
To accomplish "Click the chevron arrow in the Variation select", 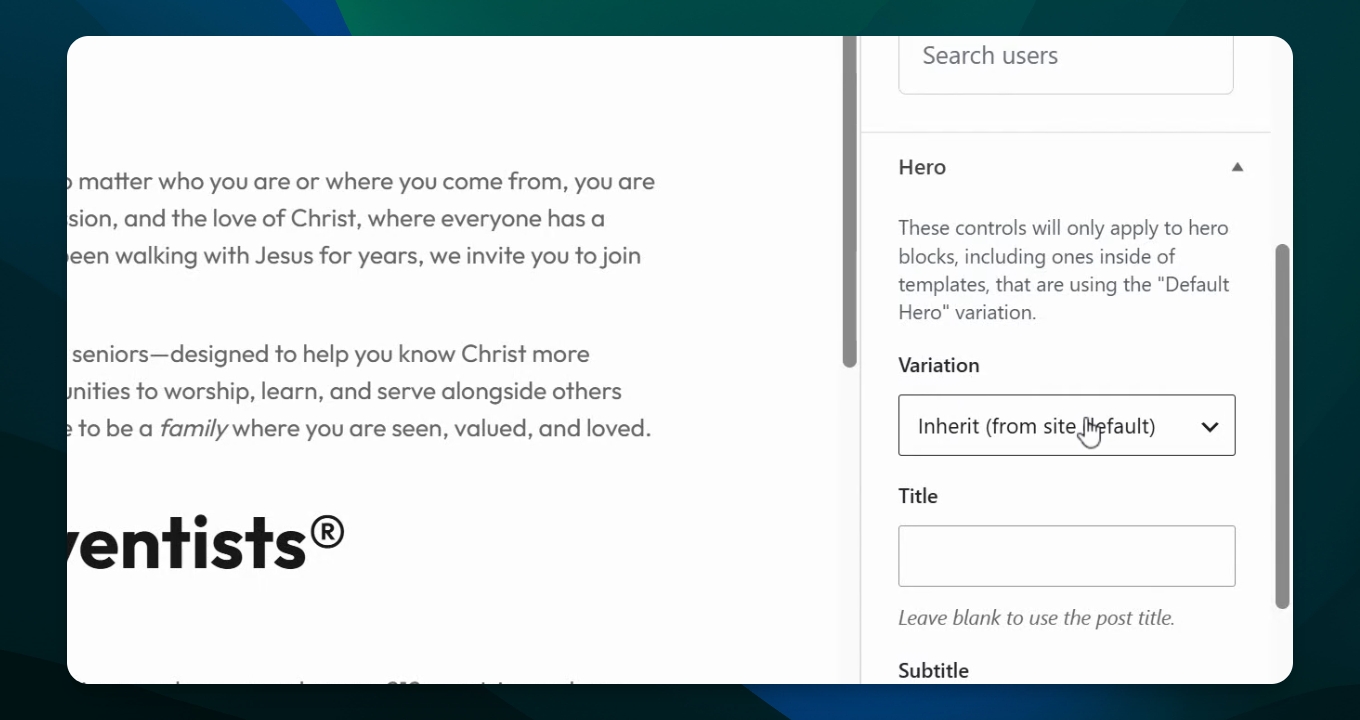I will 1209,427.
